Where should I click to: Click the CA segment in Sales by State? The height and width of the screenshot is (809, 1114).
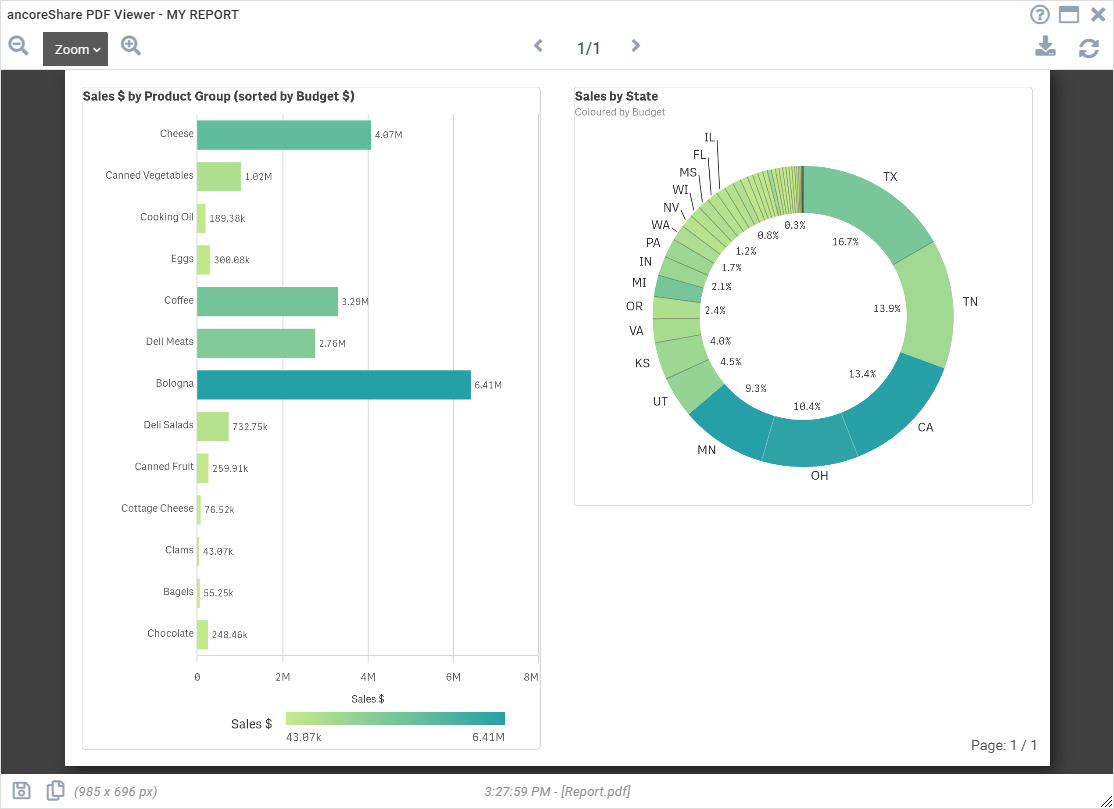[897, 407]
